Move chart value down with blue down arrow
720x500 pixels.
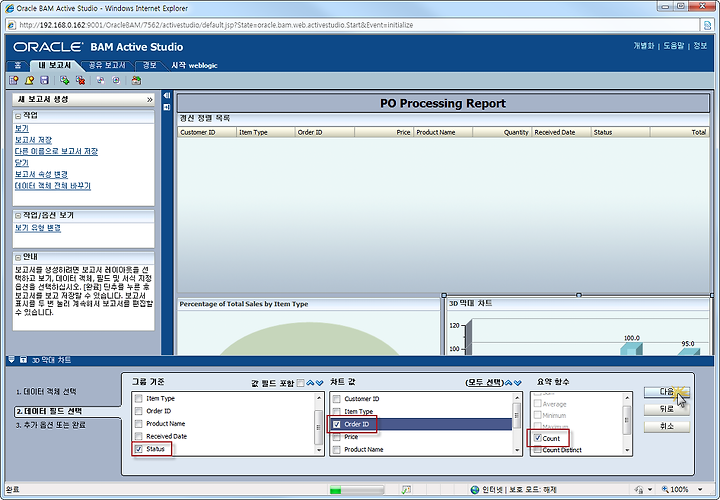click(x=518, y=383)
